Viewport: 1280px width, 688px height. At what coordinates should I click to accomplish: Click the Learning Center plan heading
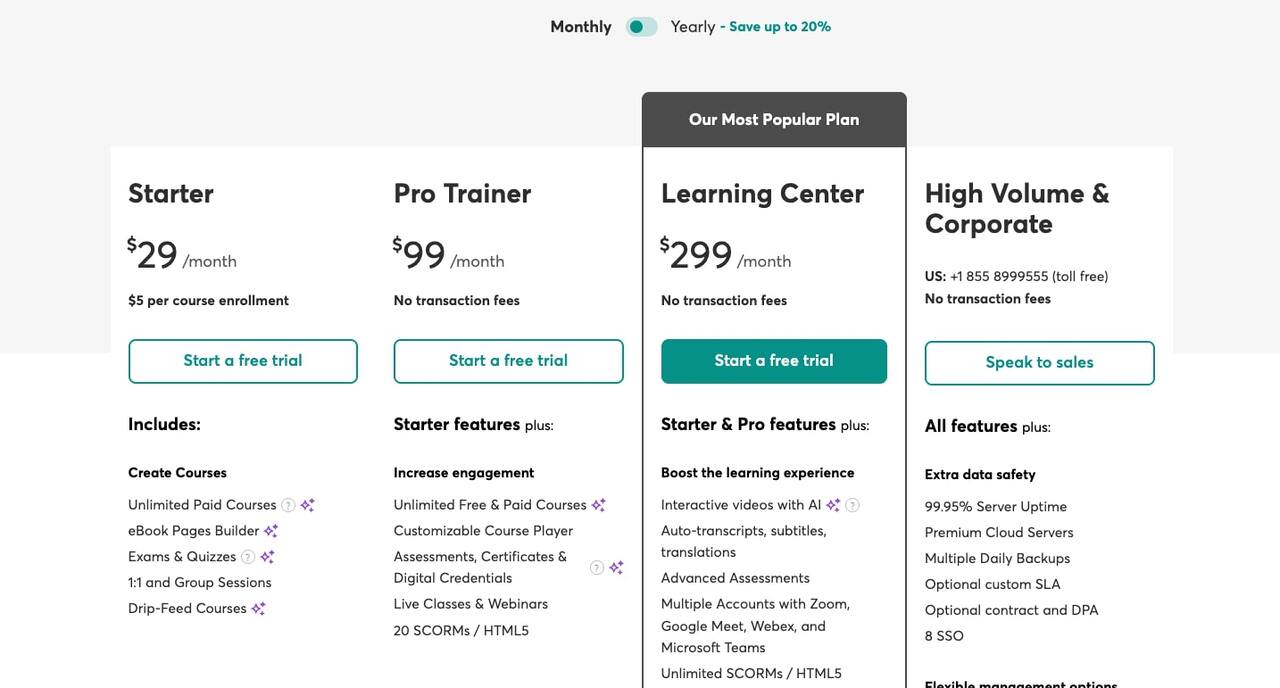click(x=762, y=193)
